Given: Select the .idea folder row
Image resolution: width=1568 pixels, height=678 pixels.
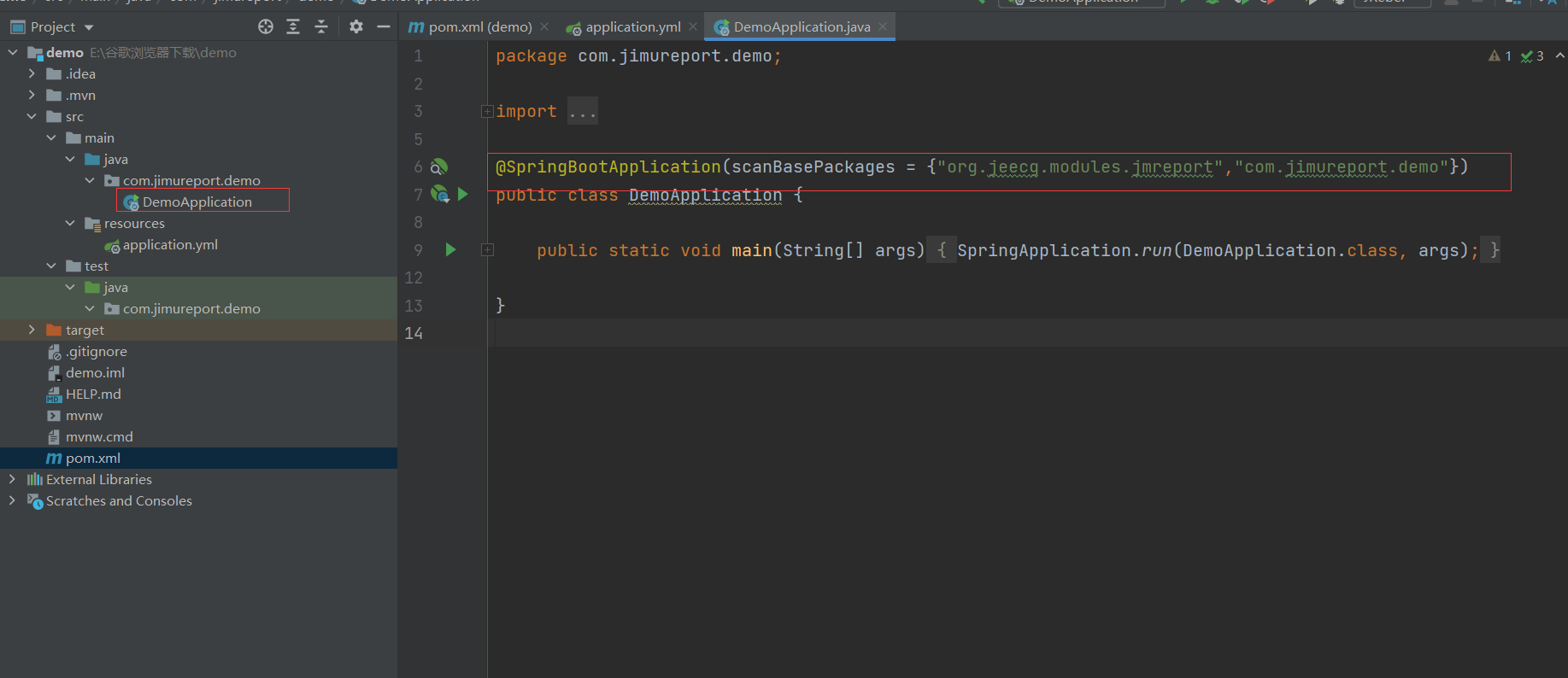Looking at the screenshot, I should pos(198,74).
